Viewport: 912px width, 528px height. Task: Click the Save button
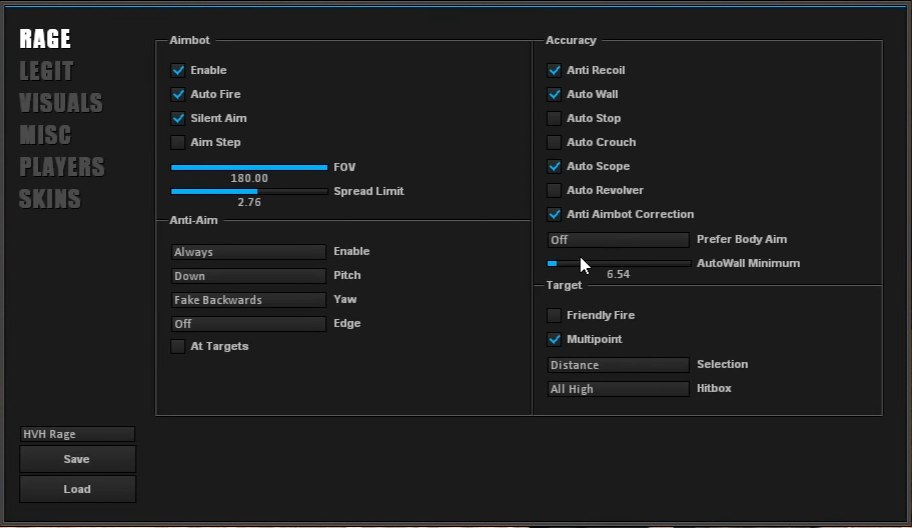pyautogui.click(x=77, y=459)
